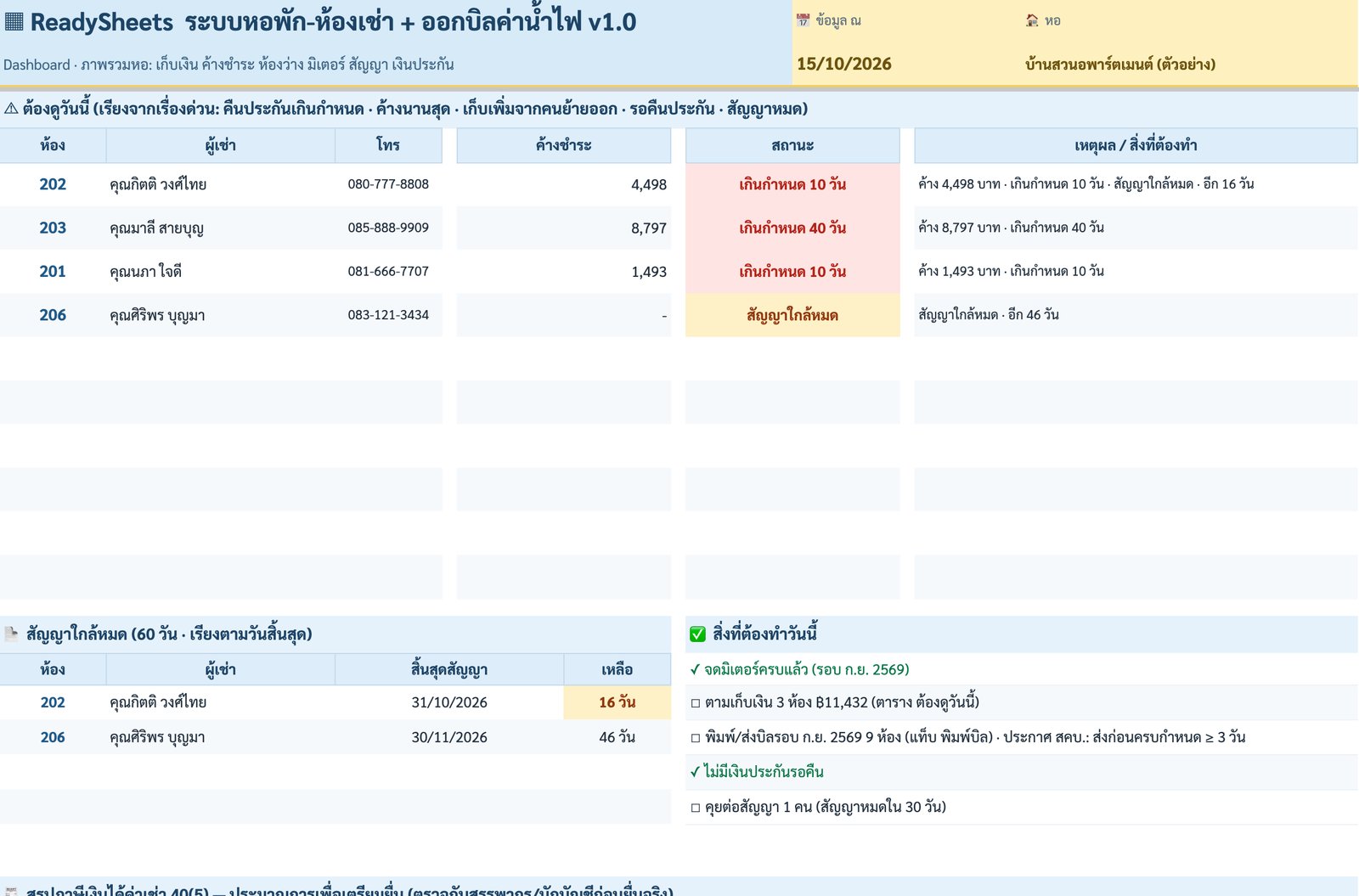Select outstanding amount 8,797

(x=649, y=228)
